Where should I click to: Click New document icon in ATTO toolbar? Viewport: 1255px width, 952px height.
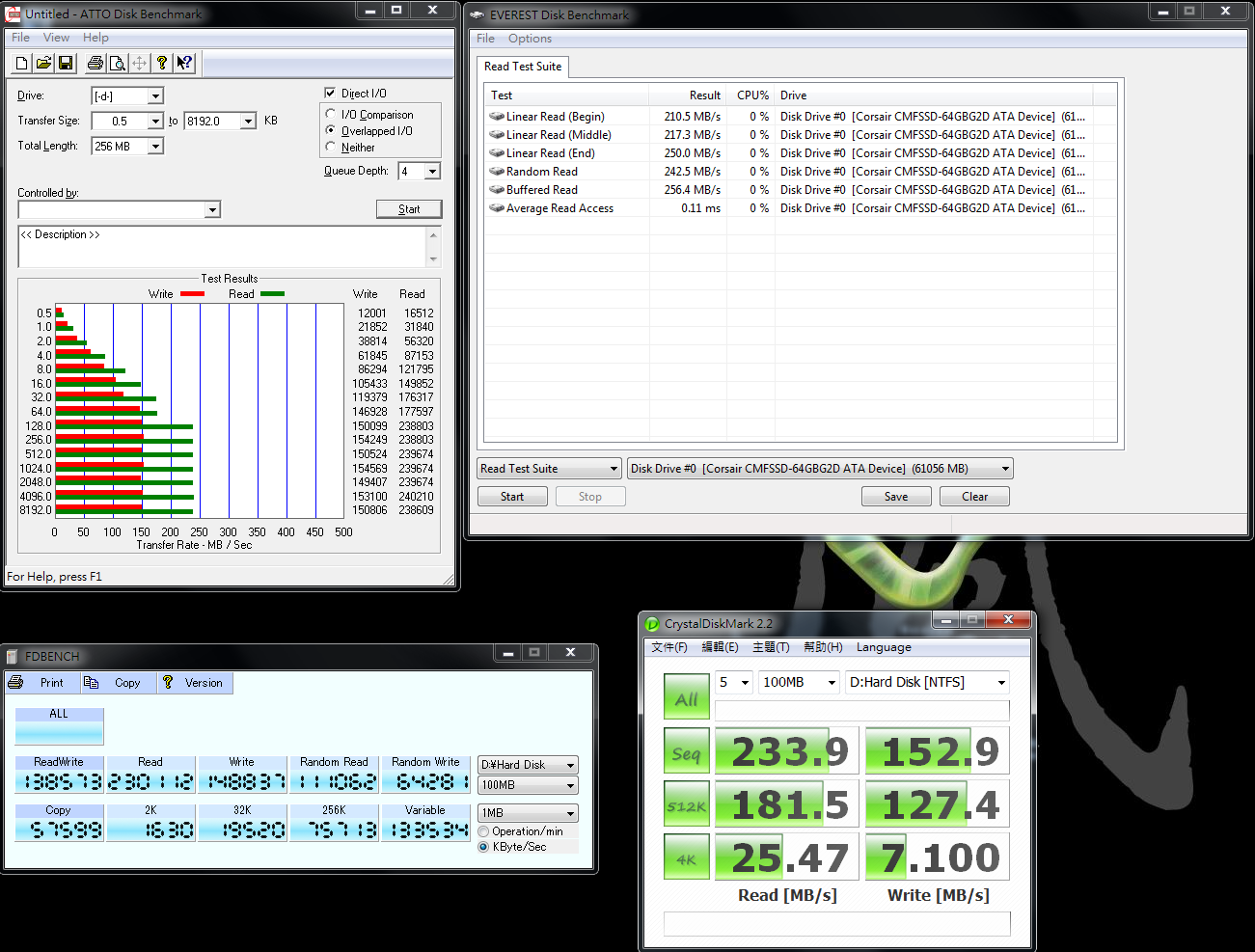coord(21,64)
